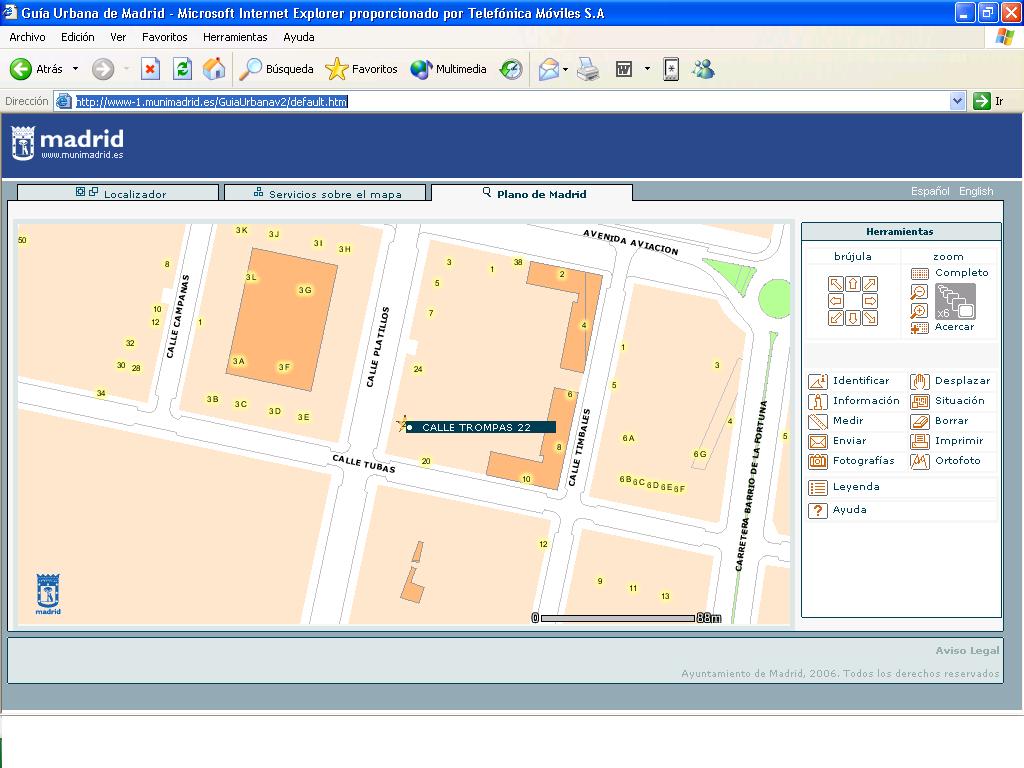Viewport: 1024px width, 768px height.
Task: Open the Atrás back history dropdown arrow
Action: tap(75, 69)
